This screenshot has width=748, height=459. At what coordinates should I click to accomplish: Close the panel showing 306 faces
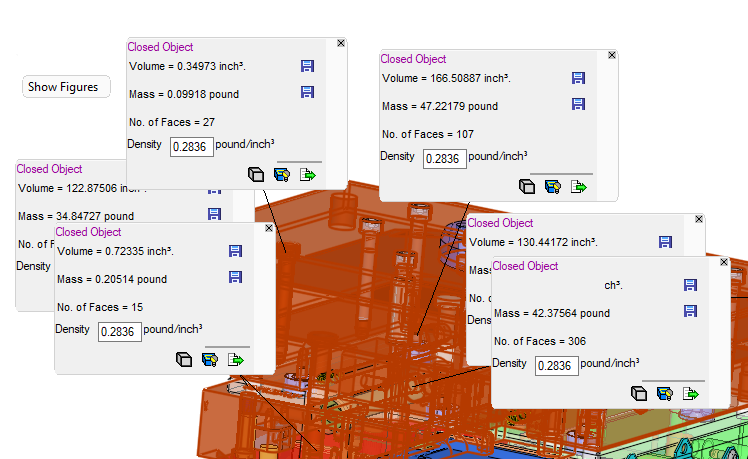(x=723, y=261)
